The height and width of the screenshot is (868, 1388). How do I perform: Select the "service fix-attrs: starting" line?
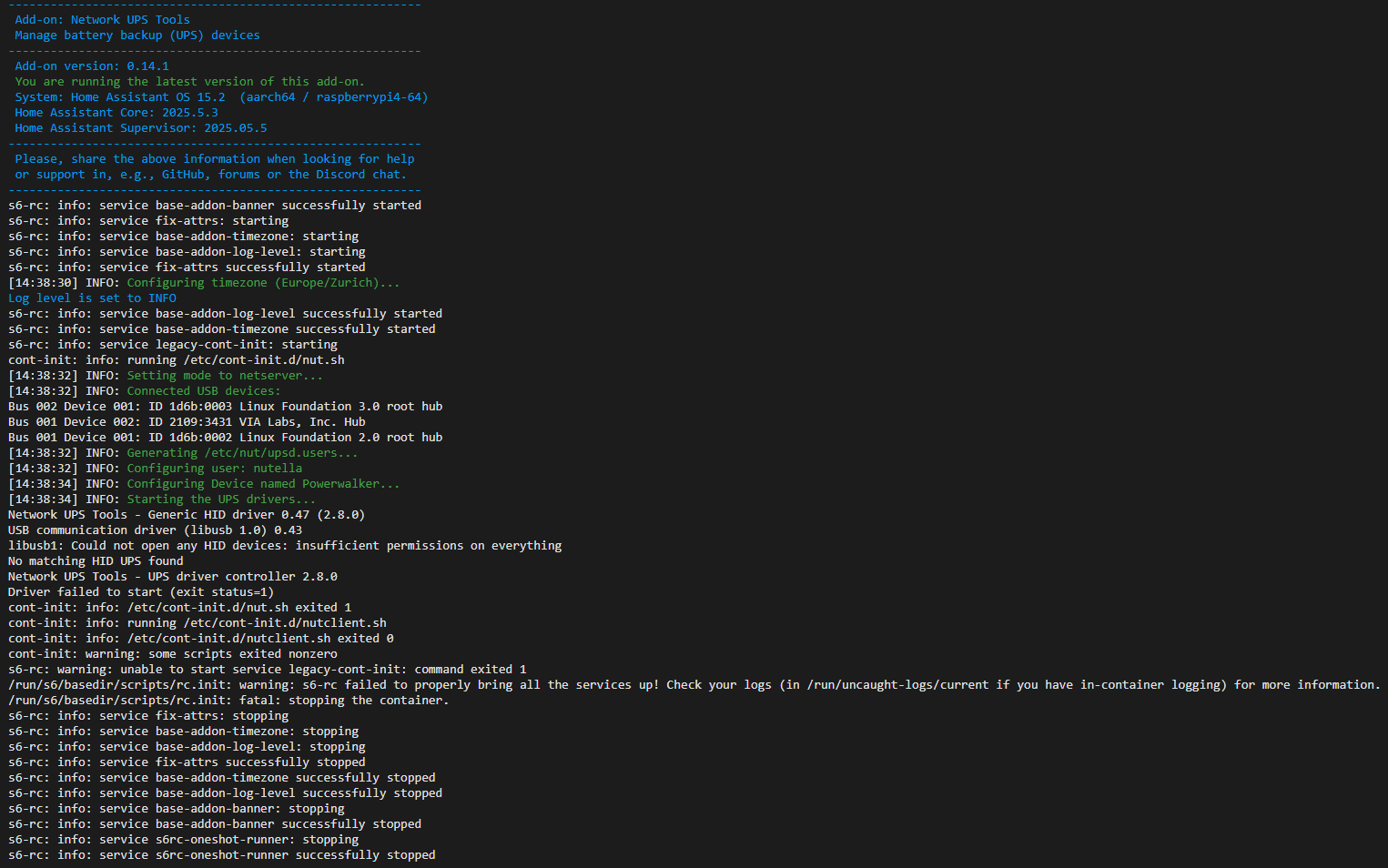point(148,220)
